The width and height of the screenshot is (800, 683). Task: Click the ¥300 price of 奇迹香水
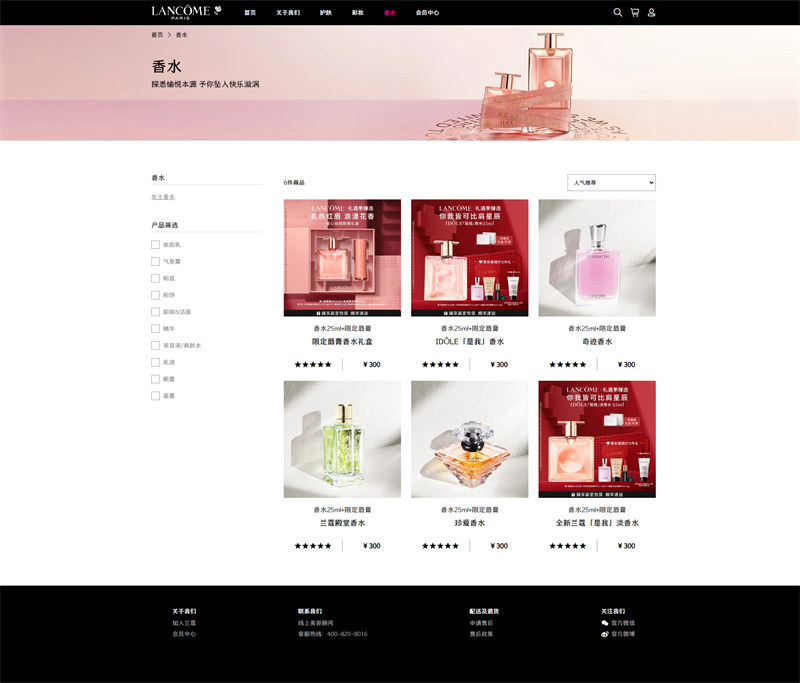627,364
